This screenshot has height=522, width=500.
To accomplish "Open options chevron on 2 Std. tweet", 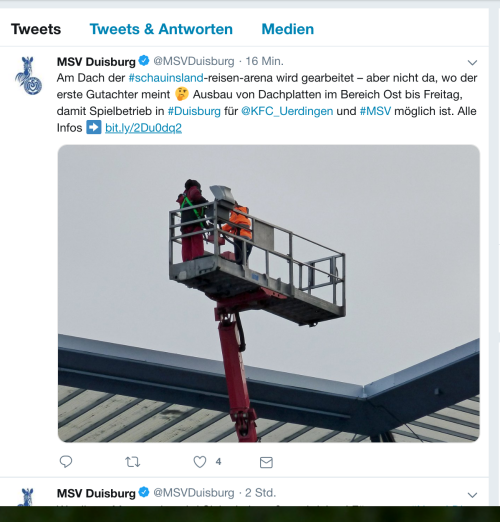I will coord(472,495).
